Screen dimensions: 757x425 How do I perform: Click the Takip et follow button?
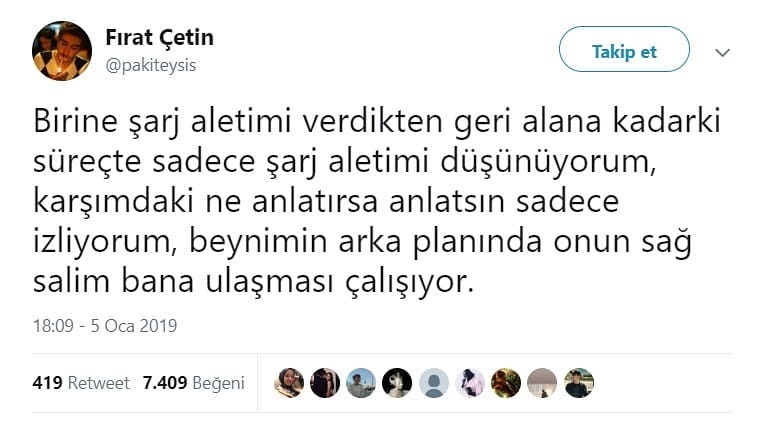624,50
